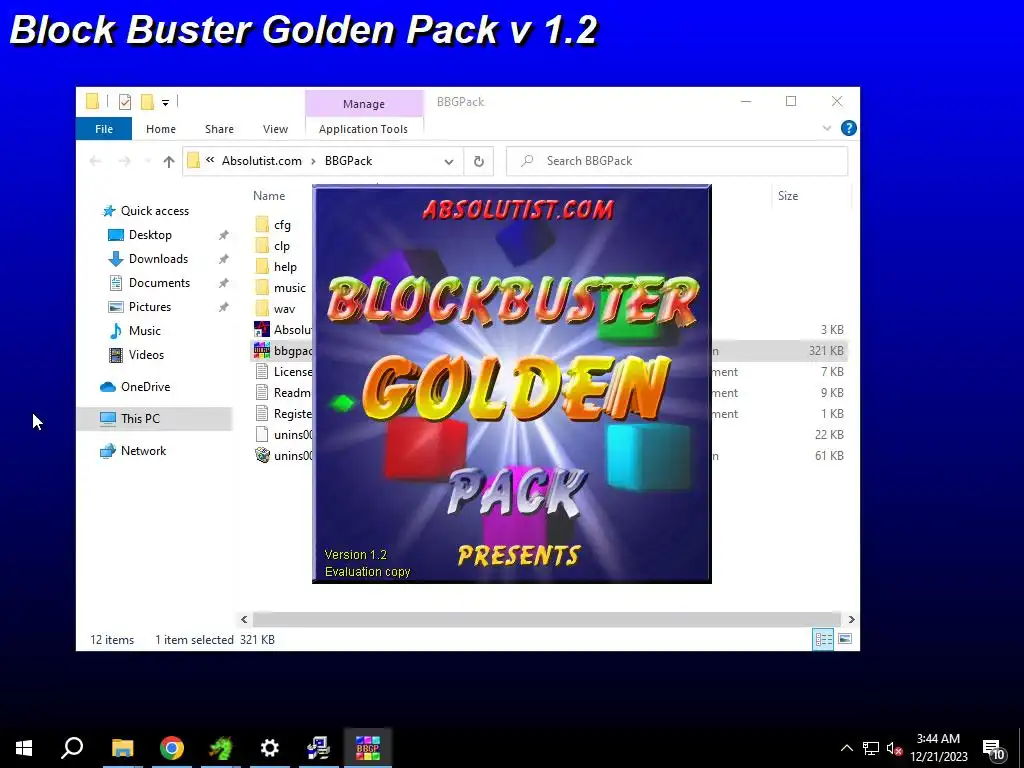Screen dimensions: 1024x768
Task: Show hidden system tray icons
Action: pos(846,748)
